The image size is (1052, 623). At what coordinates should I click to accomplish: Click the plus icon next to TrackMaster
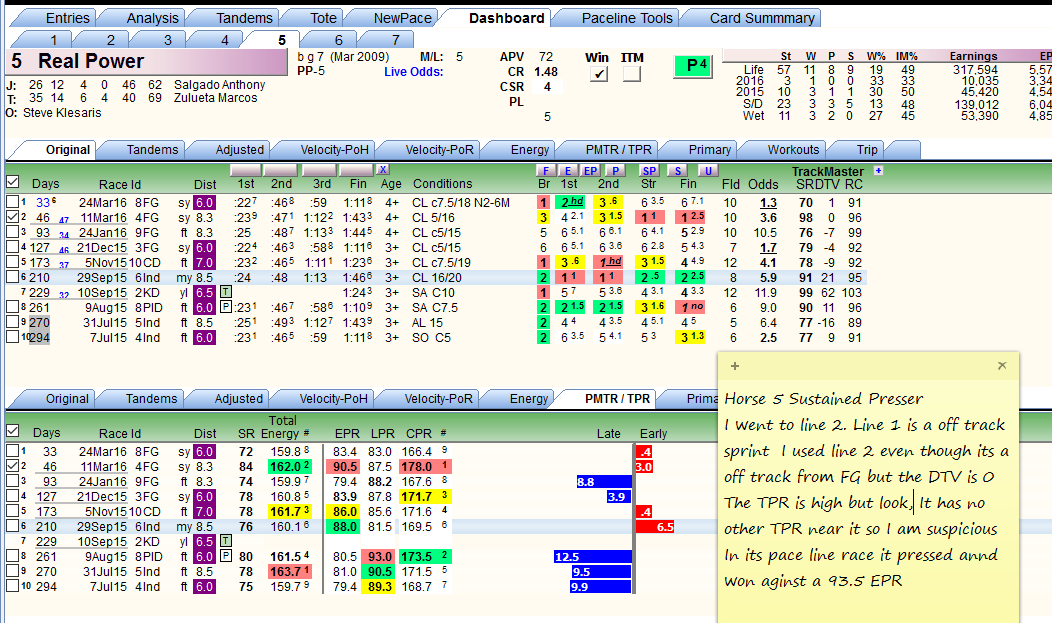(878, 170)
